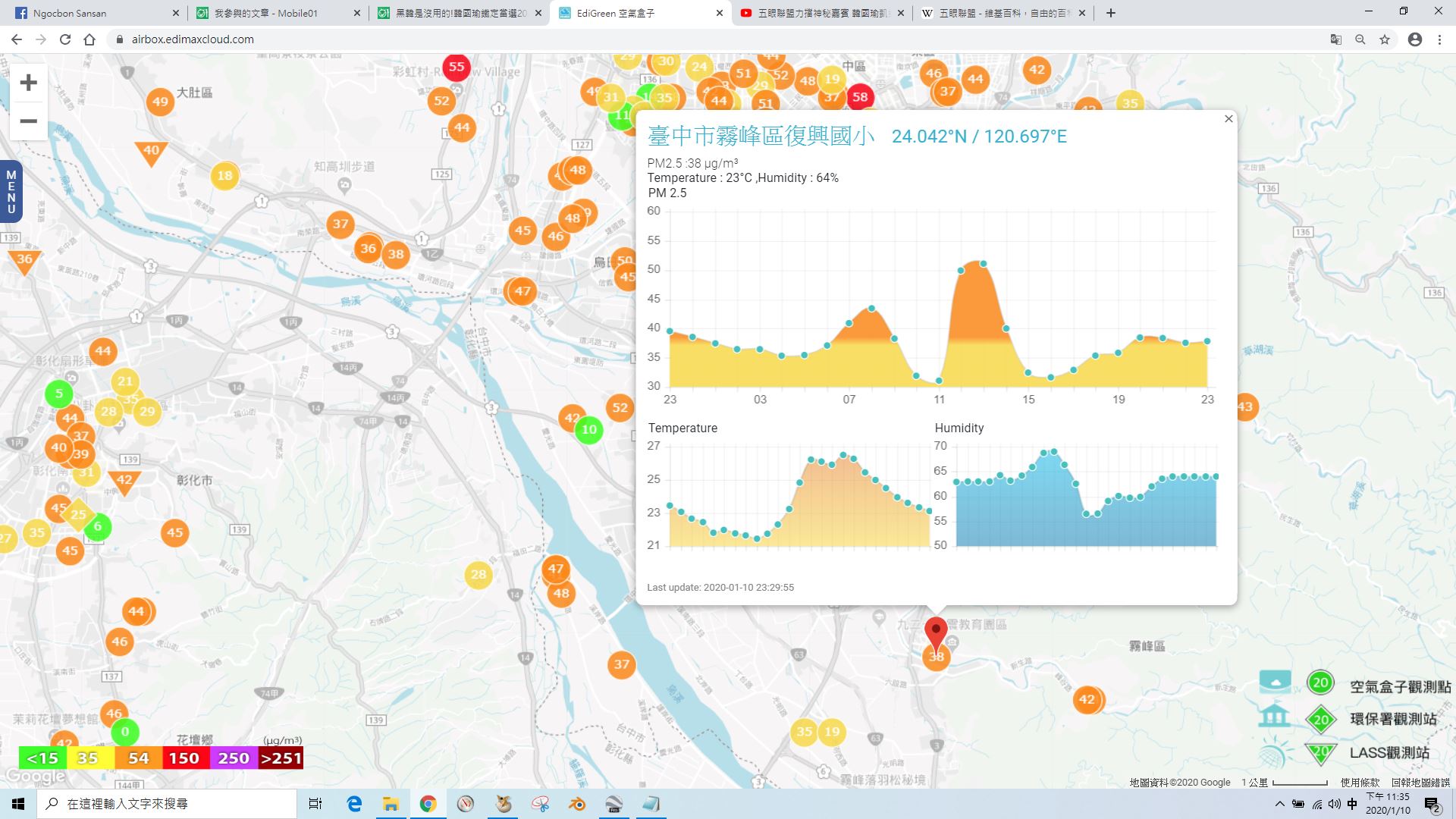This screenshot has width=1456, height=819.
Task: Open the blue MENU side tab
Action: (11, 192)
